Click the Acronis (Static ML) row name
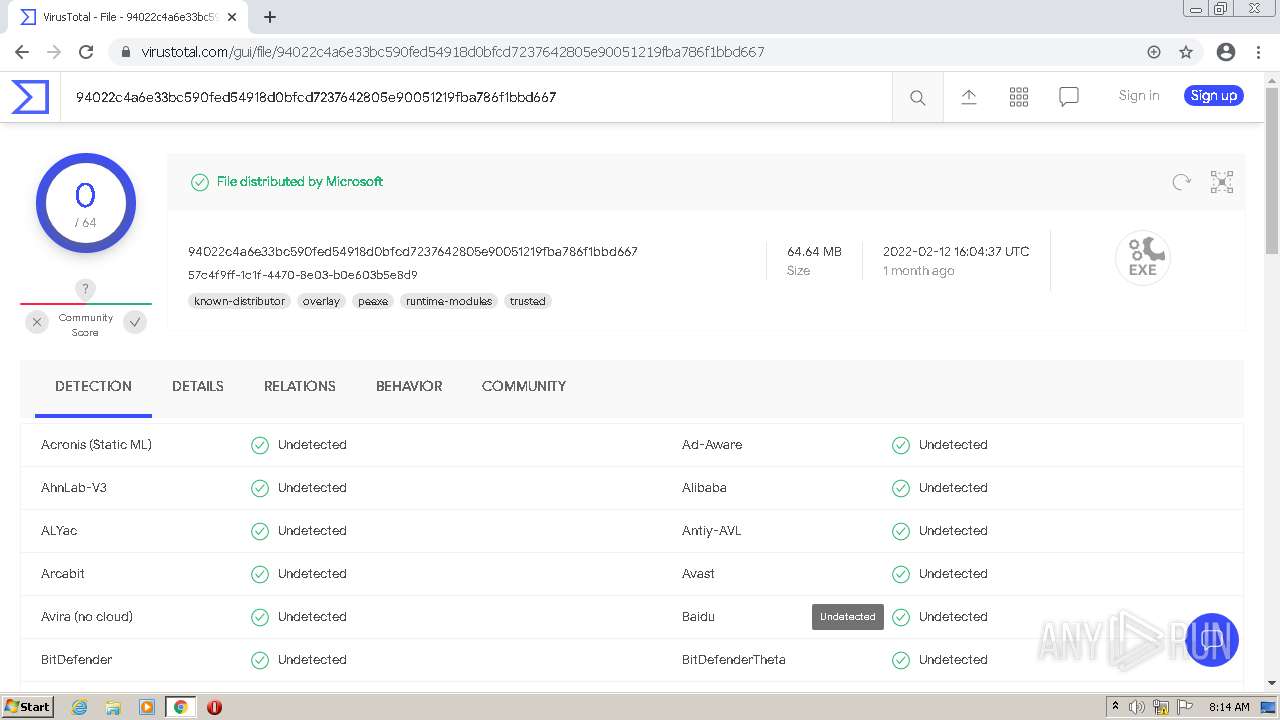1280x720 pixels. [x=96, y=445]
